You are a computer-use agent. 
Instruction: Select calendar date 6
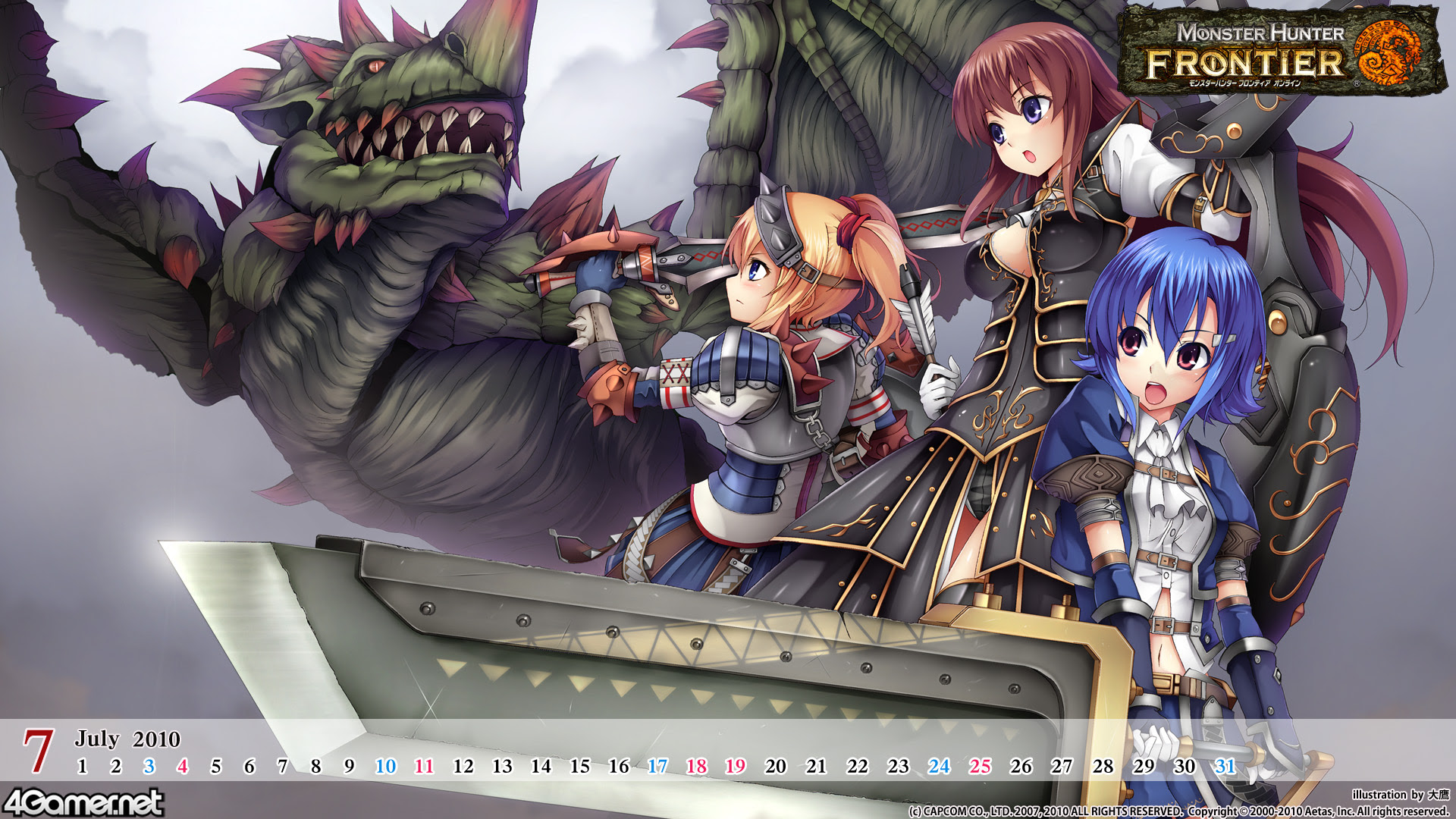tap(249, 766)
